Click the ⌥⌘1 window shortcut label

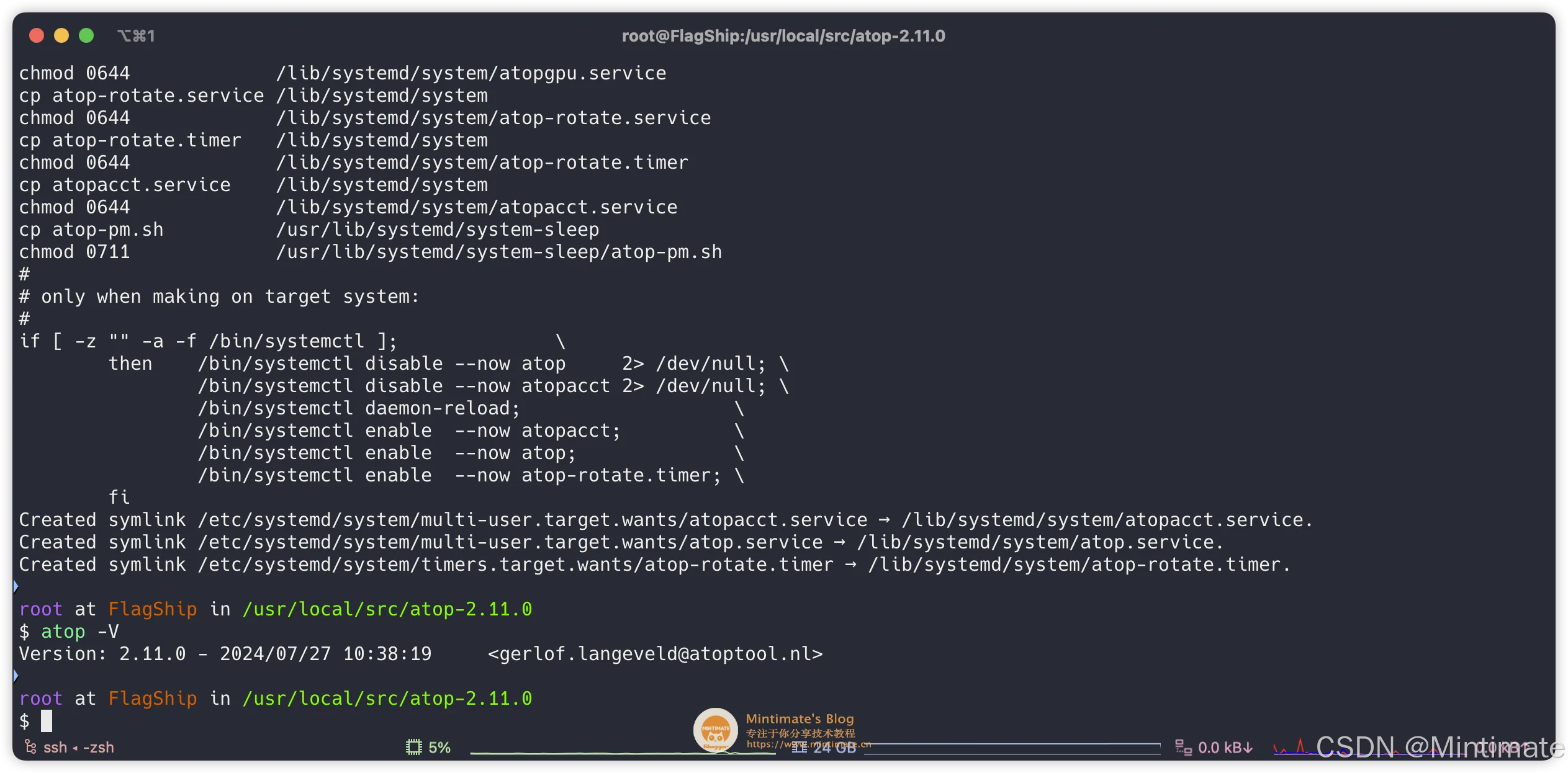[x=136, y=36]
